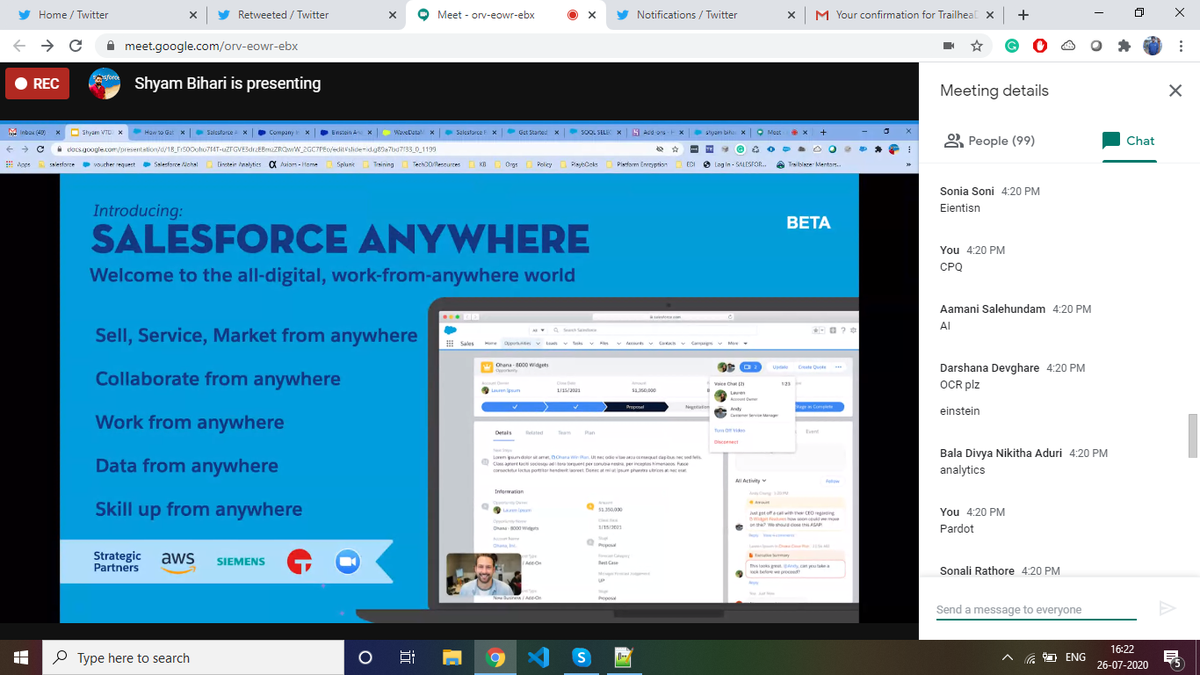
Task: Switch to the Home / Twitter tab
Action: (x=105, y=15)
